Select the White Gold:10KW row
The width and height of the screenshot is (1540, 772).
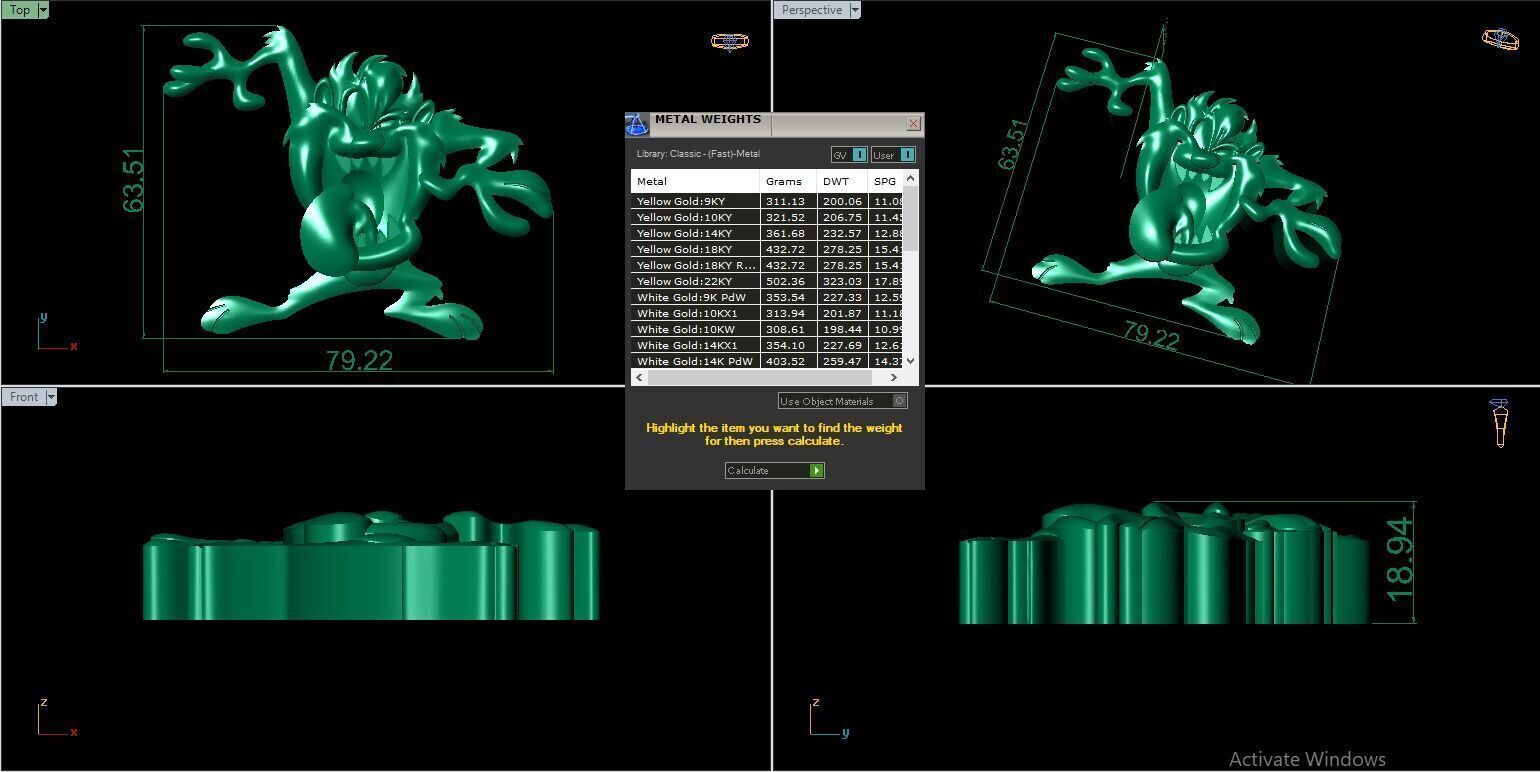point(767,329)
